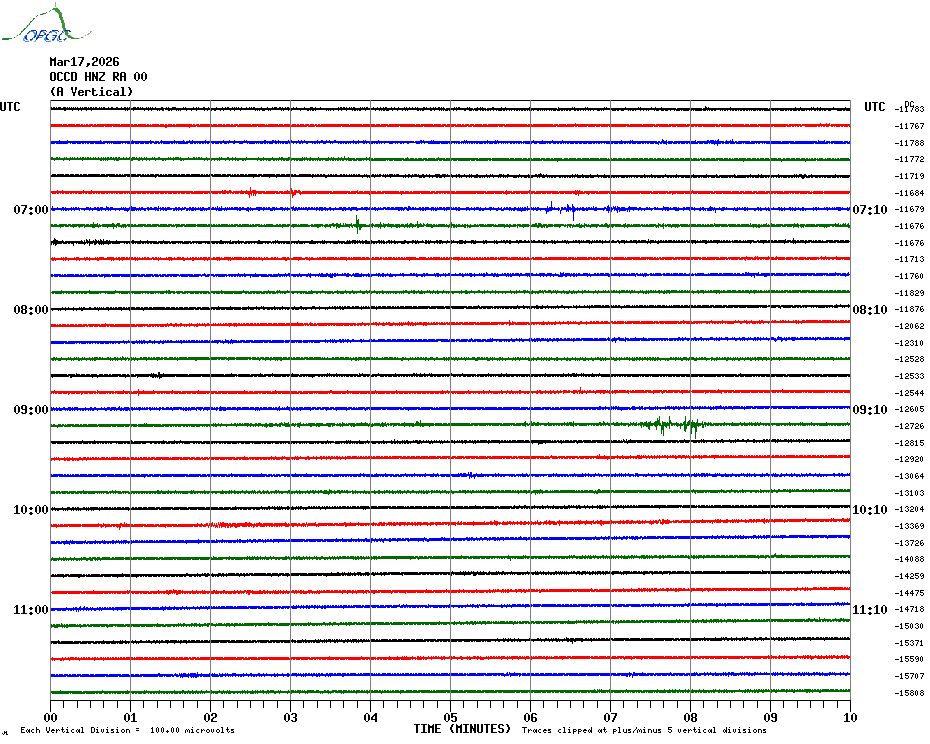Select the 10:10 time label on right axis
The height and width of the screenshot is (744, 930).
869,510
